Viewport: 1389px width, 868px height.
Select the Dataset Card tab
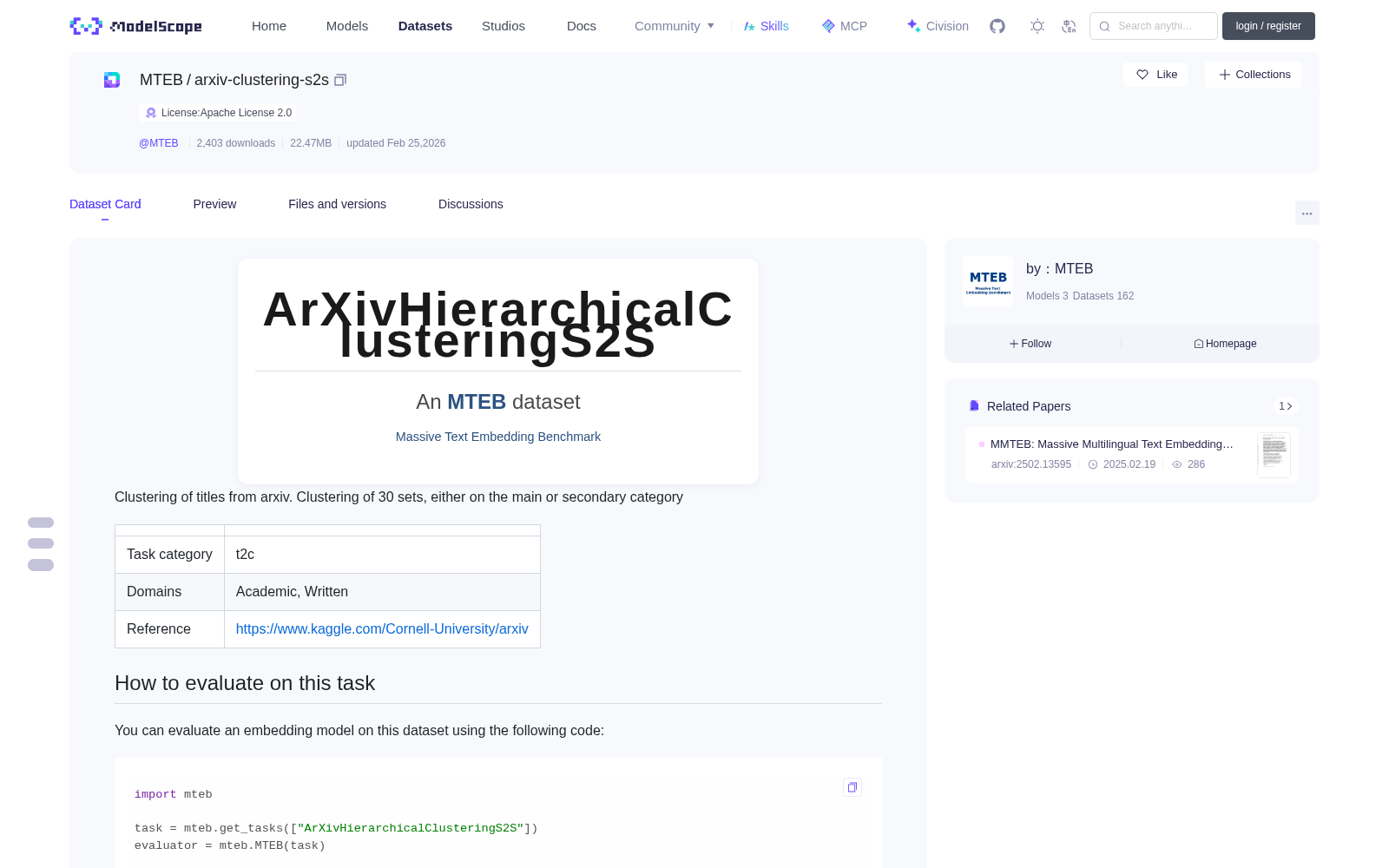pyautogui.click(x=105, y=204)
